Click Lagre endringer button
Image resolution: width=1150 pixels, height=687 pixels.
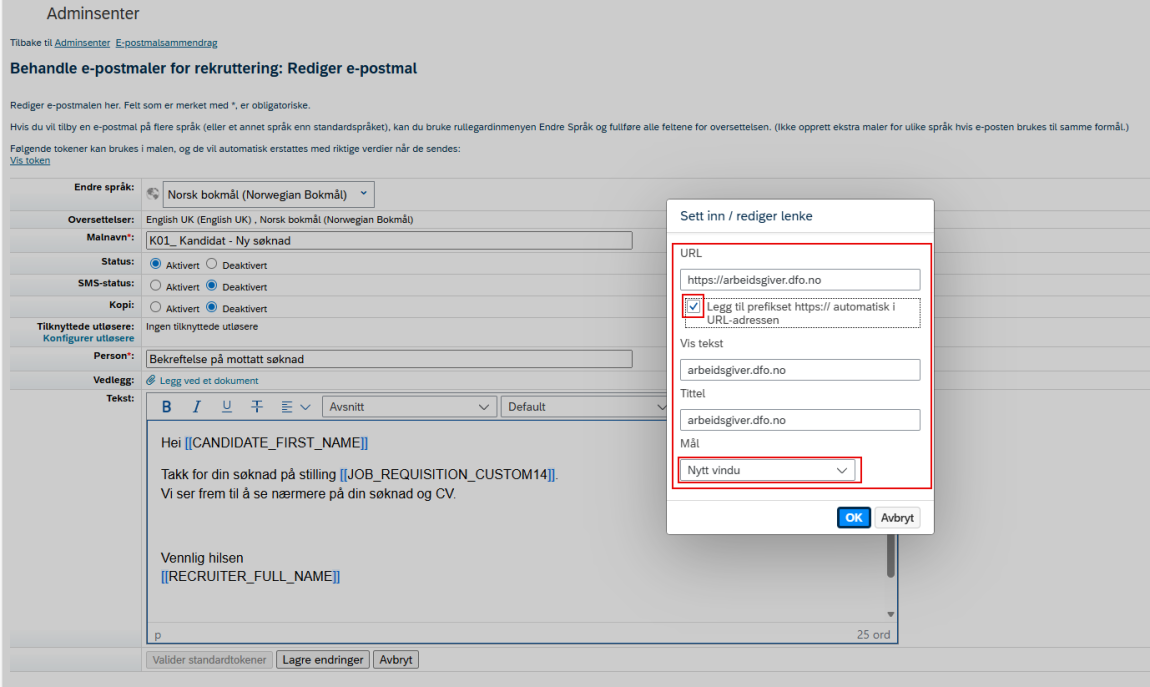click(x=323, y=660)
